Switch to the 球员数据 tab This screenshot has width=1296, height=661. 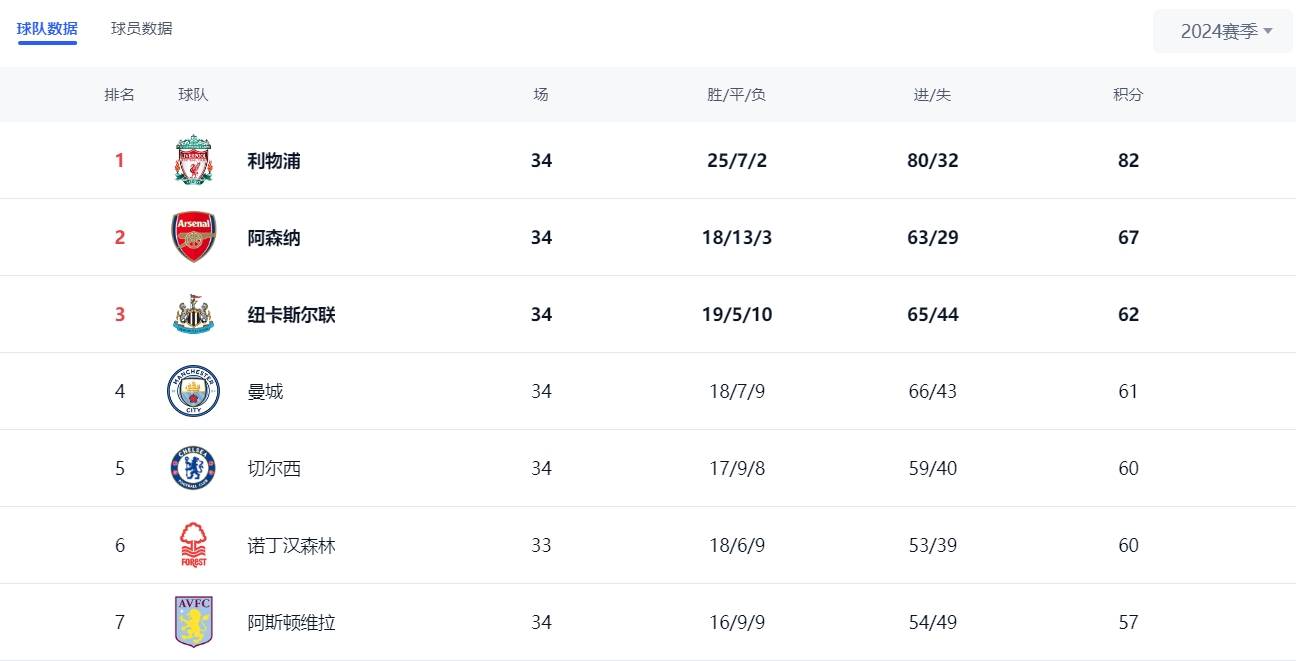[x=142, y=29]
